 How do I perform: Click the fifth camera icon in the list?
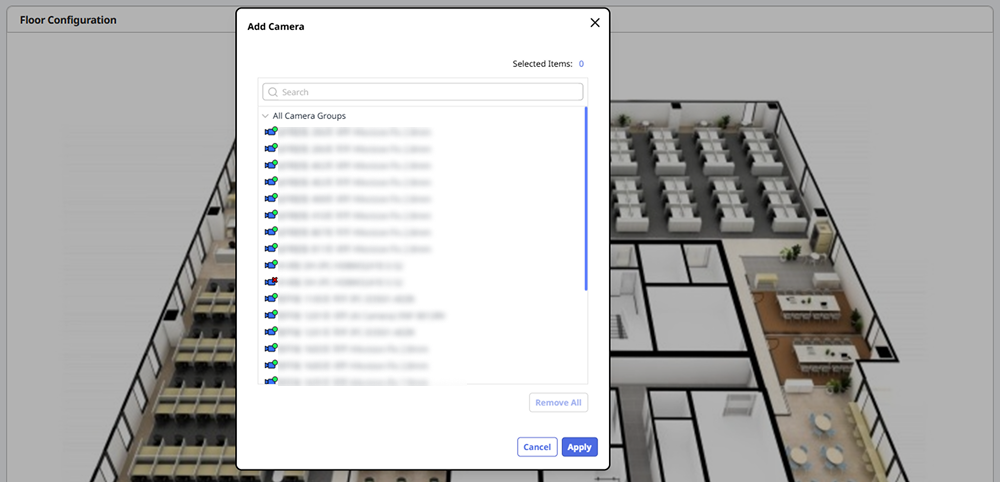pos(270,198)
